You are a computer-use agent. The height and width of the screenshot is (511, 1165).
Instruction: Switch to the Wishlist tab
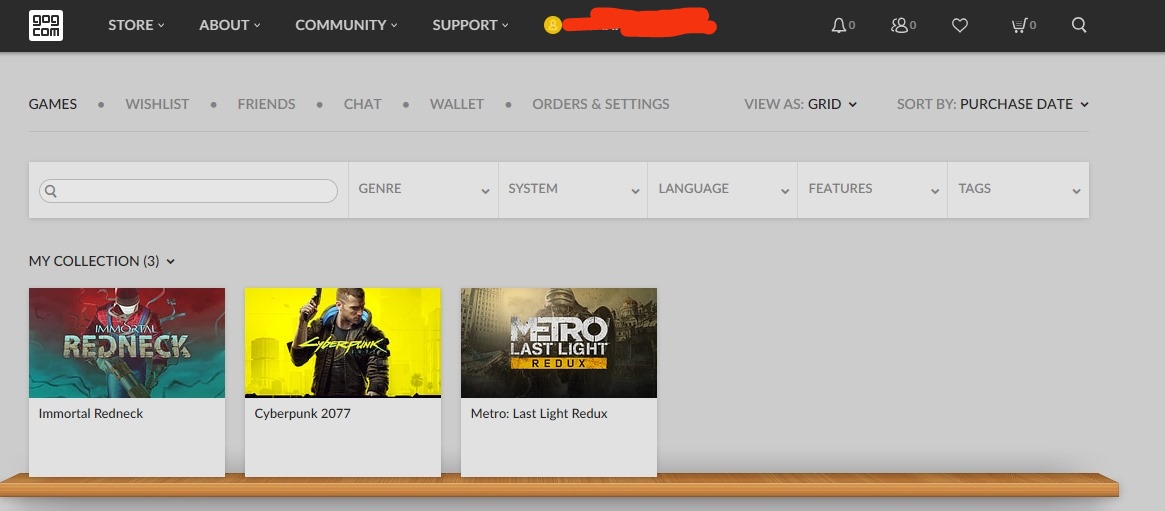(157, 104)
